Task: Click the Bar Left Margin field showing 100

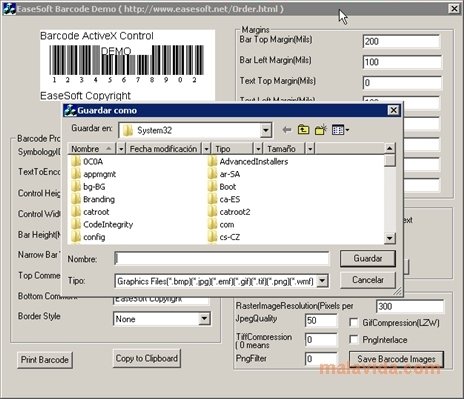Action: click(402, 62)
